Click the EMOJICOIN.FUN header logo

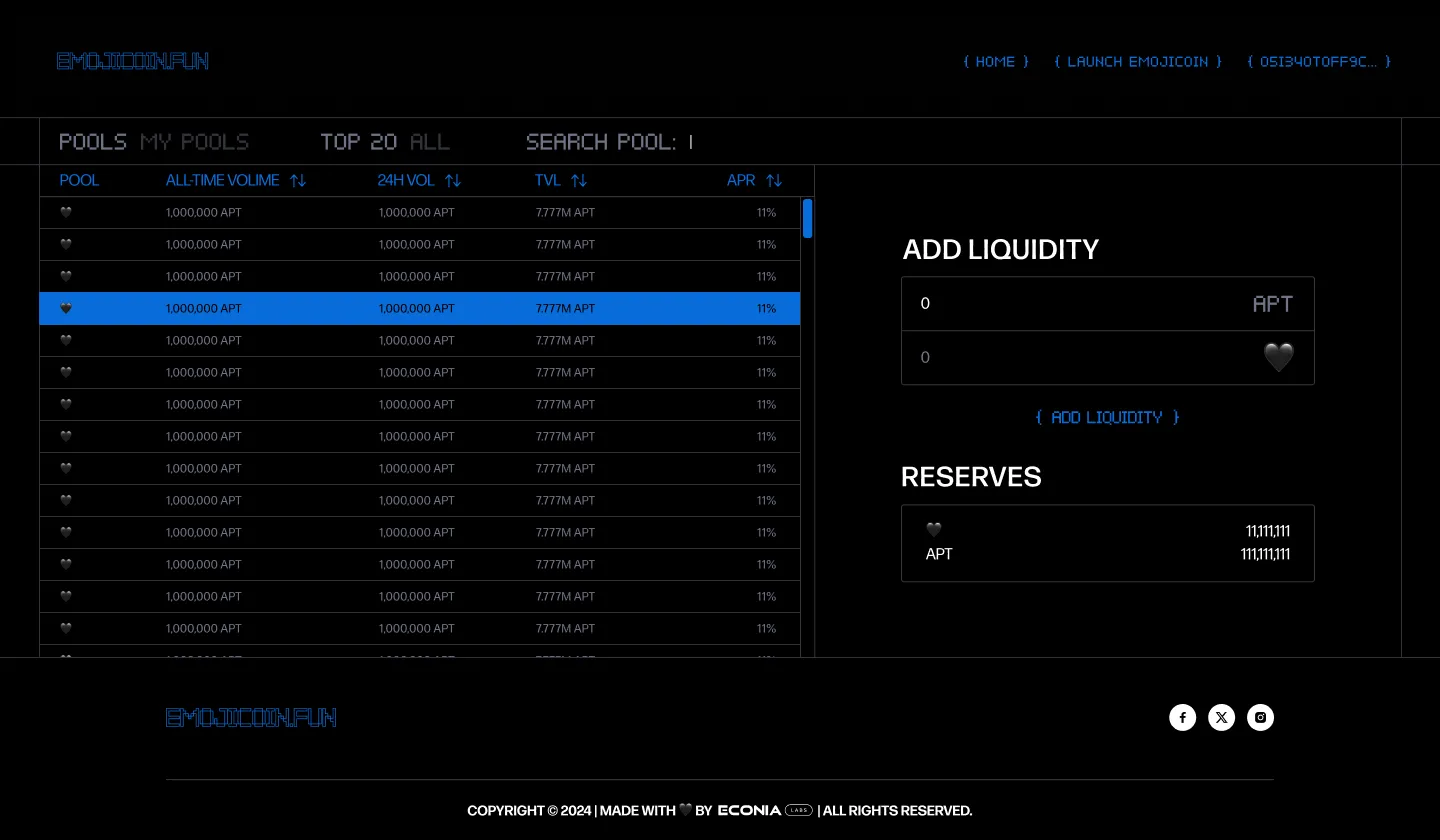pos(133,61)
